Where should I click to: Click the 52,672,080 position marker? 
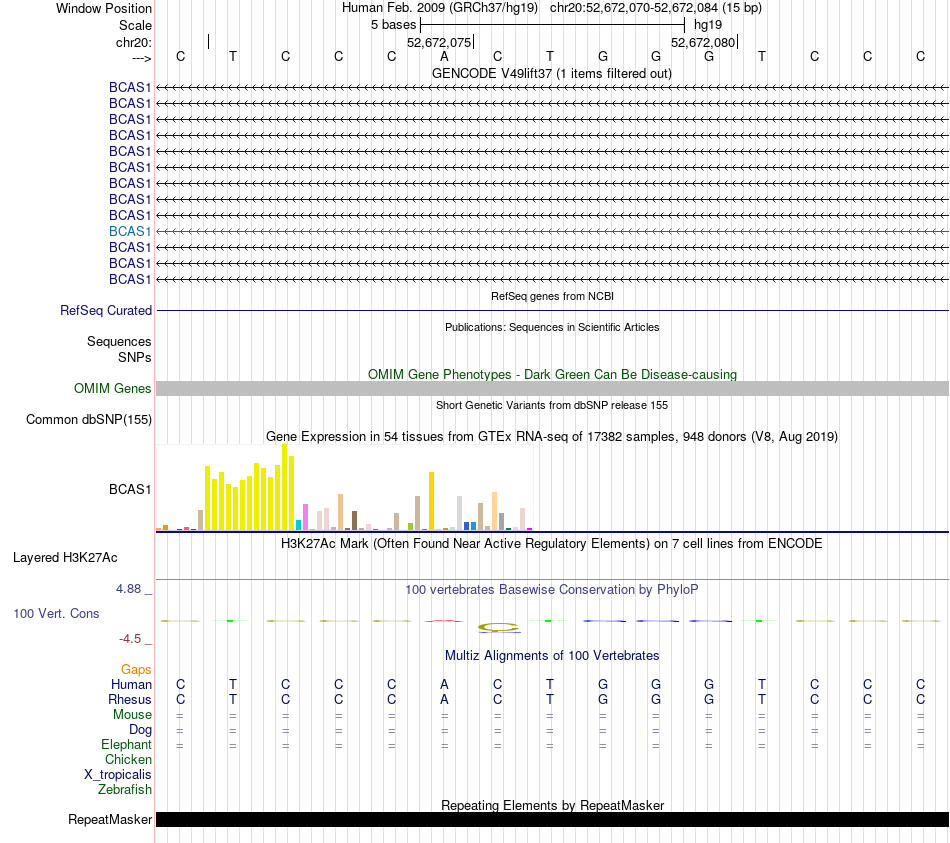(x=703, y=42)
